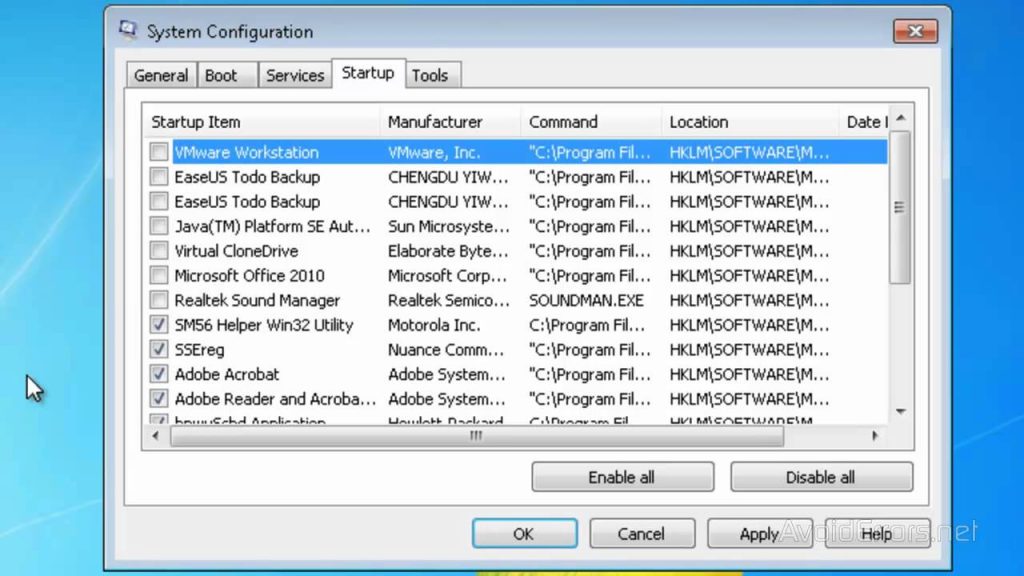Click the horizontal scrollbar thumb
The image size is (1024, 576).
tap(477, 436)
